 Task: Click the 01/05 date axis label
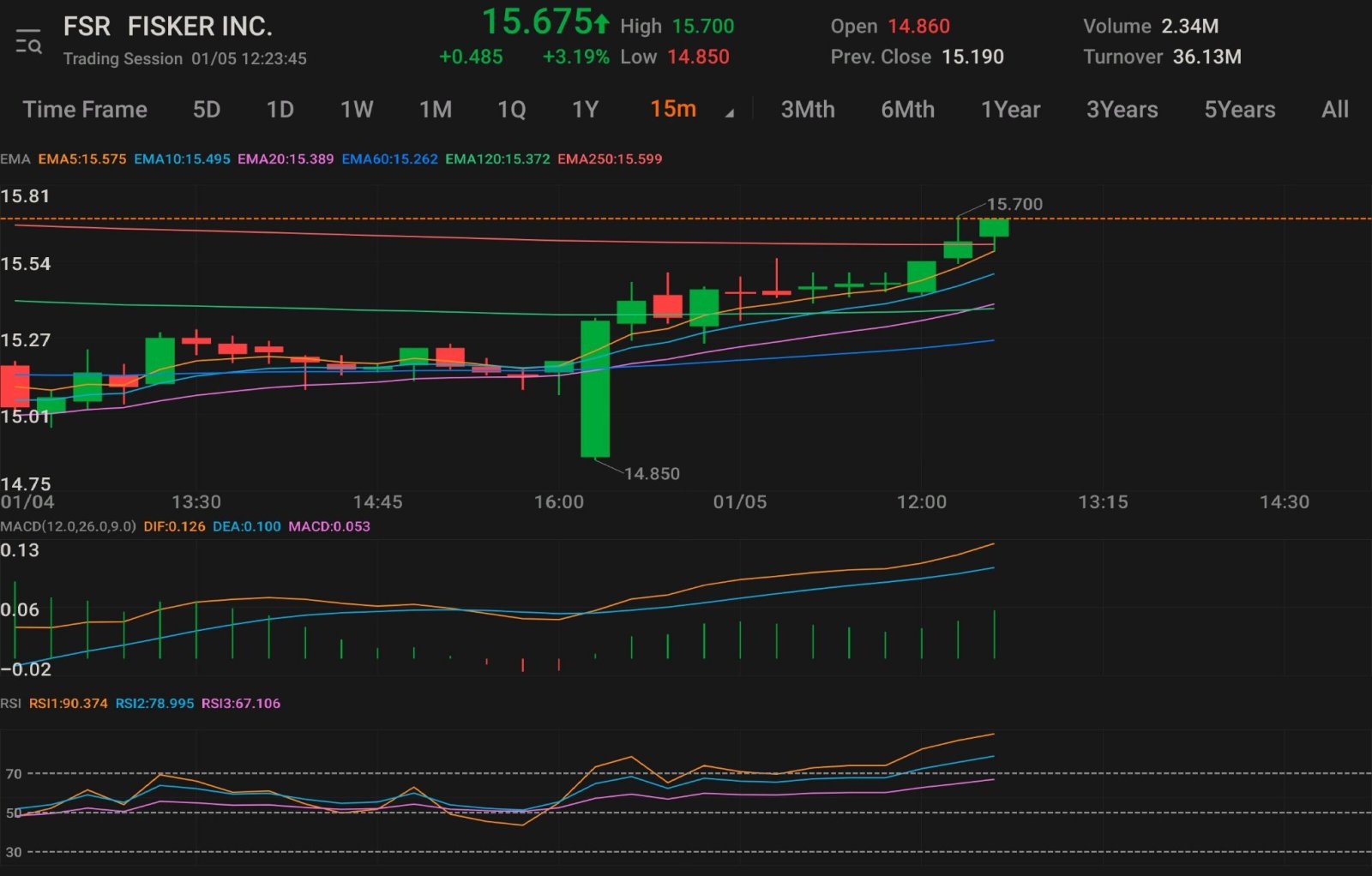740,502
